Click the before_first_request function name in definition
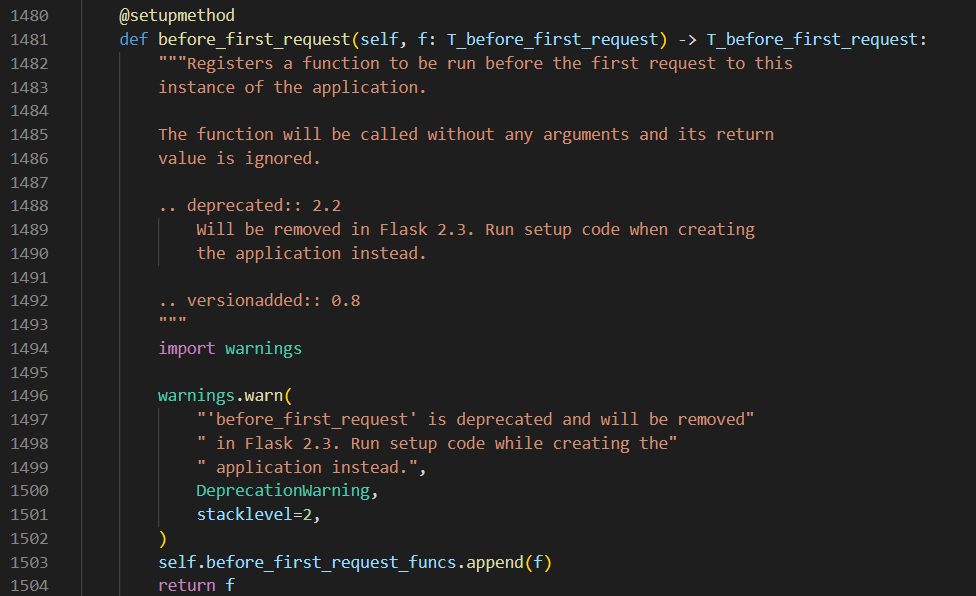 click(249, 40)
